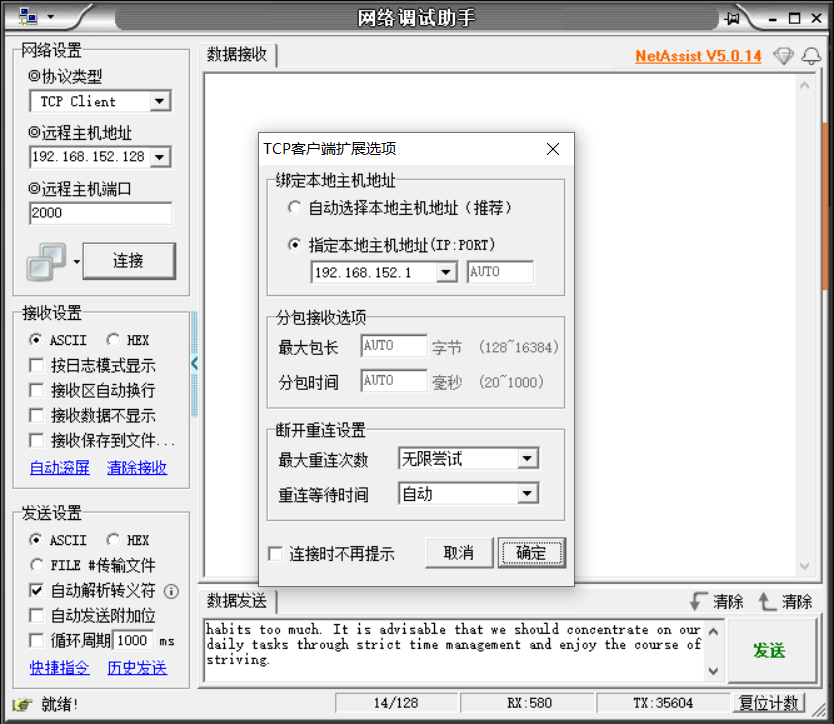The image size is (834, 724).
Task: Click 取消 in the dialog
Action: 459,553
